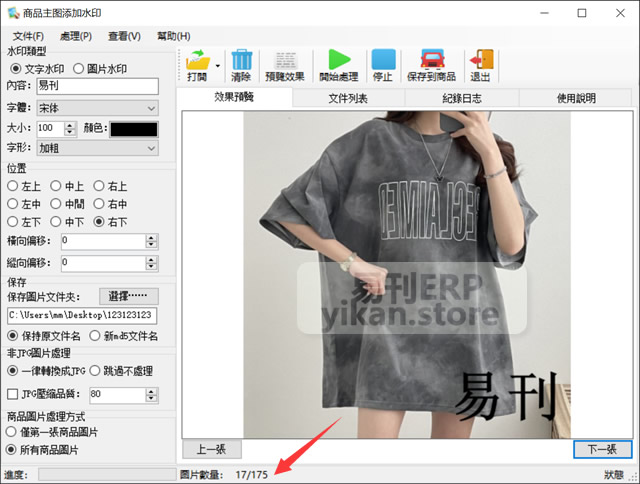Viewport: 640px width, 484px height.
Task: Expand the 字體 font dropdown
Action: pos(151,108)
